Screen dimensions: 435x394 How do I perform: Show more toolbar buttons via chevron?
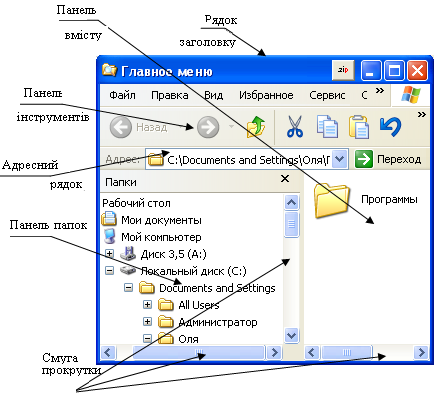click(x=422, y=115)
